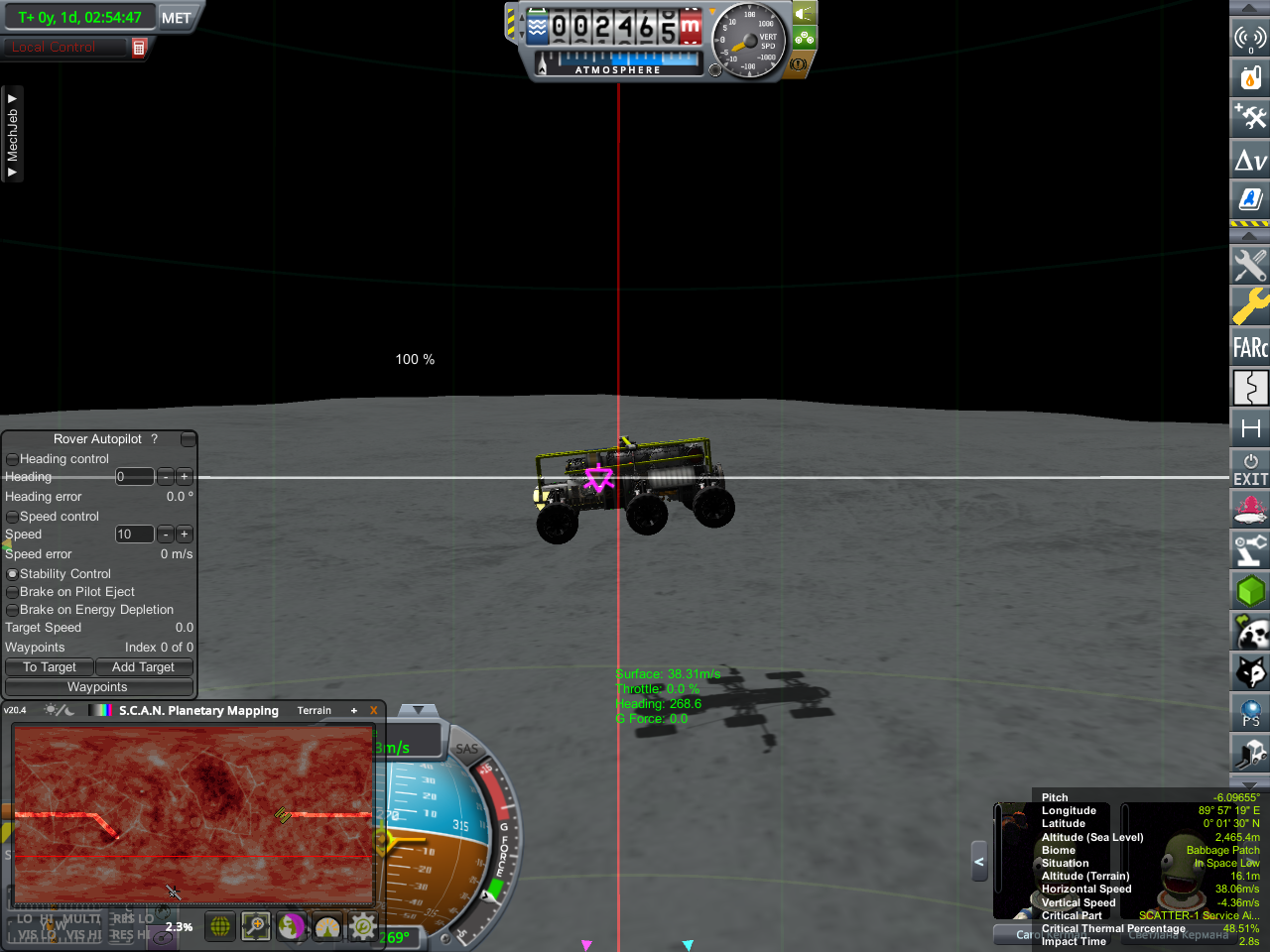Toggle SAS indicator on navball
1270x952 pixels.
tap(466, 749)
